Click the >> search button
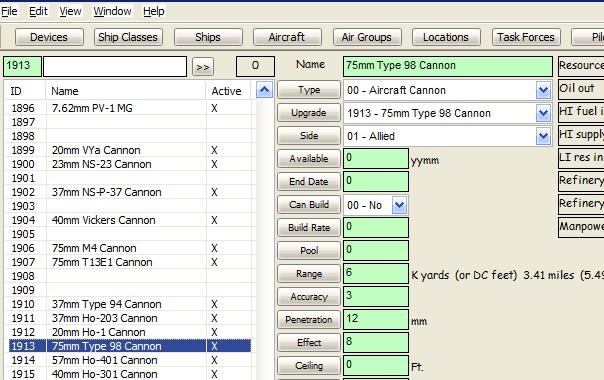604x380 pixels. (x=203, y=67)
